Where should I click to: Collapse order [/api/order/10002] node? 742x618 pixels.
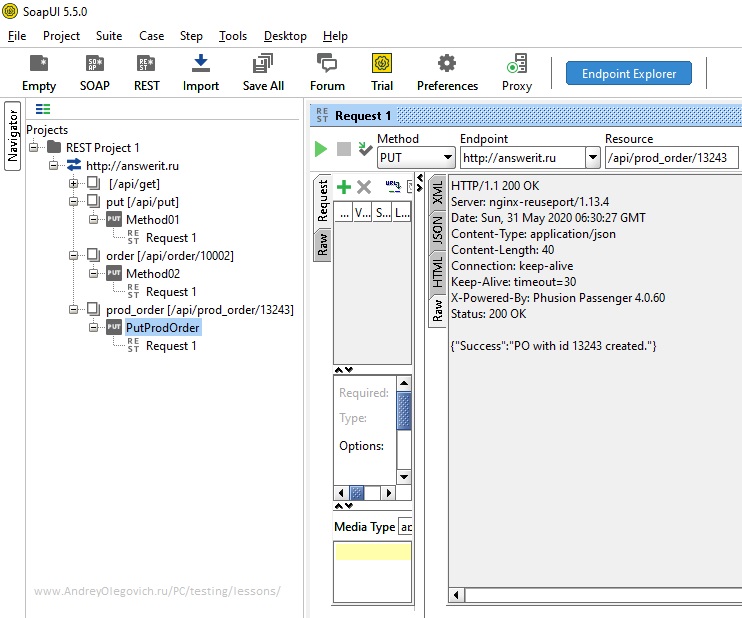coord(73,255)
